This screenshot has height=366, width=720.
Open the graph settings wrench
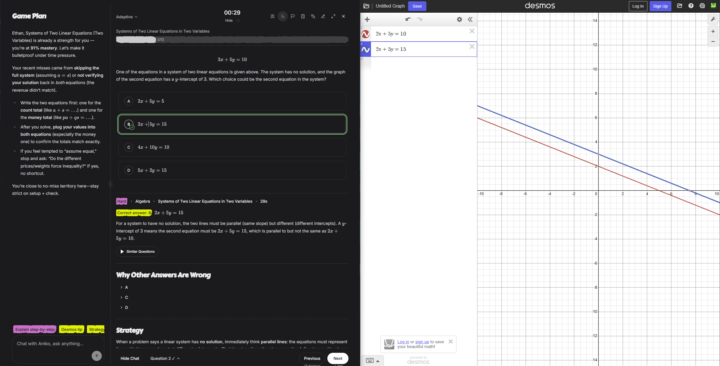(x=713, y=19)
